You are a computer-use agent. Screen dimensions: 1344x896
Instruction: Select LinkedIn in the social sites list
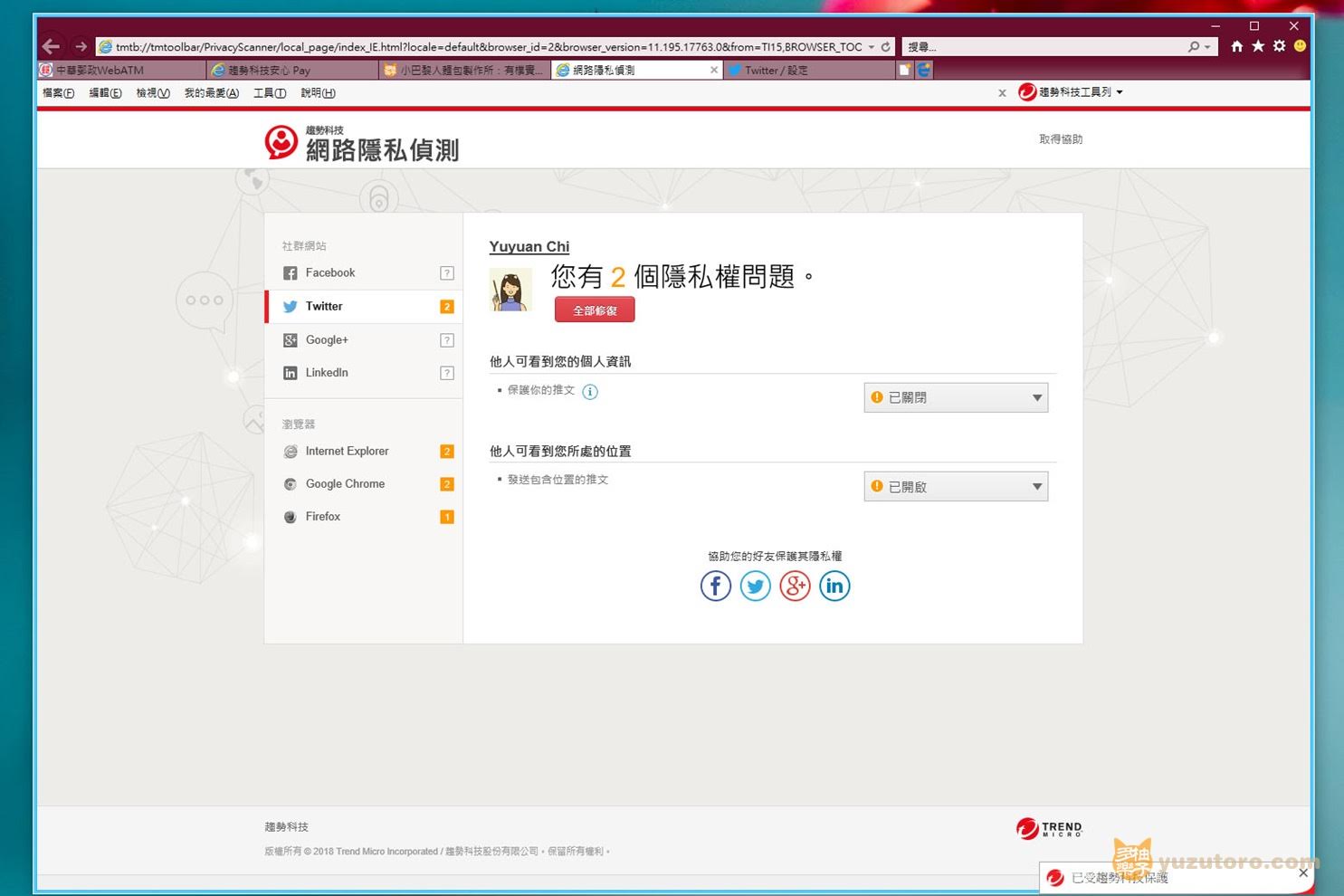364,373
